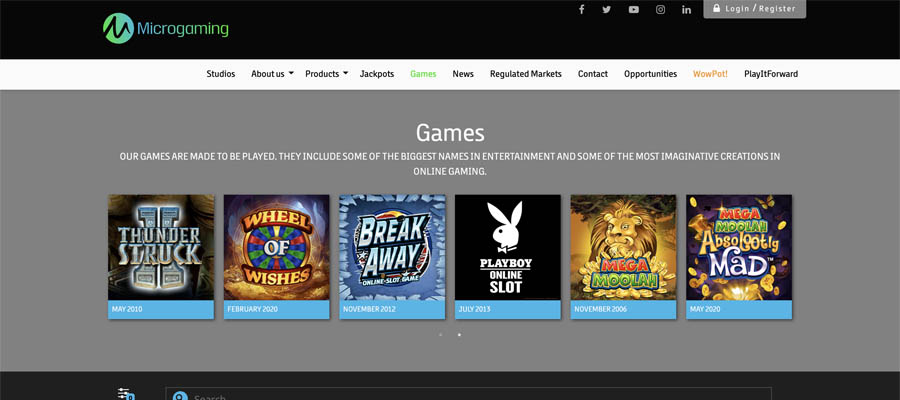Open the Opportunities link
The image size is (900, 400).
coord(650,74)
